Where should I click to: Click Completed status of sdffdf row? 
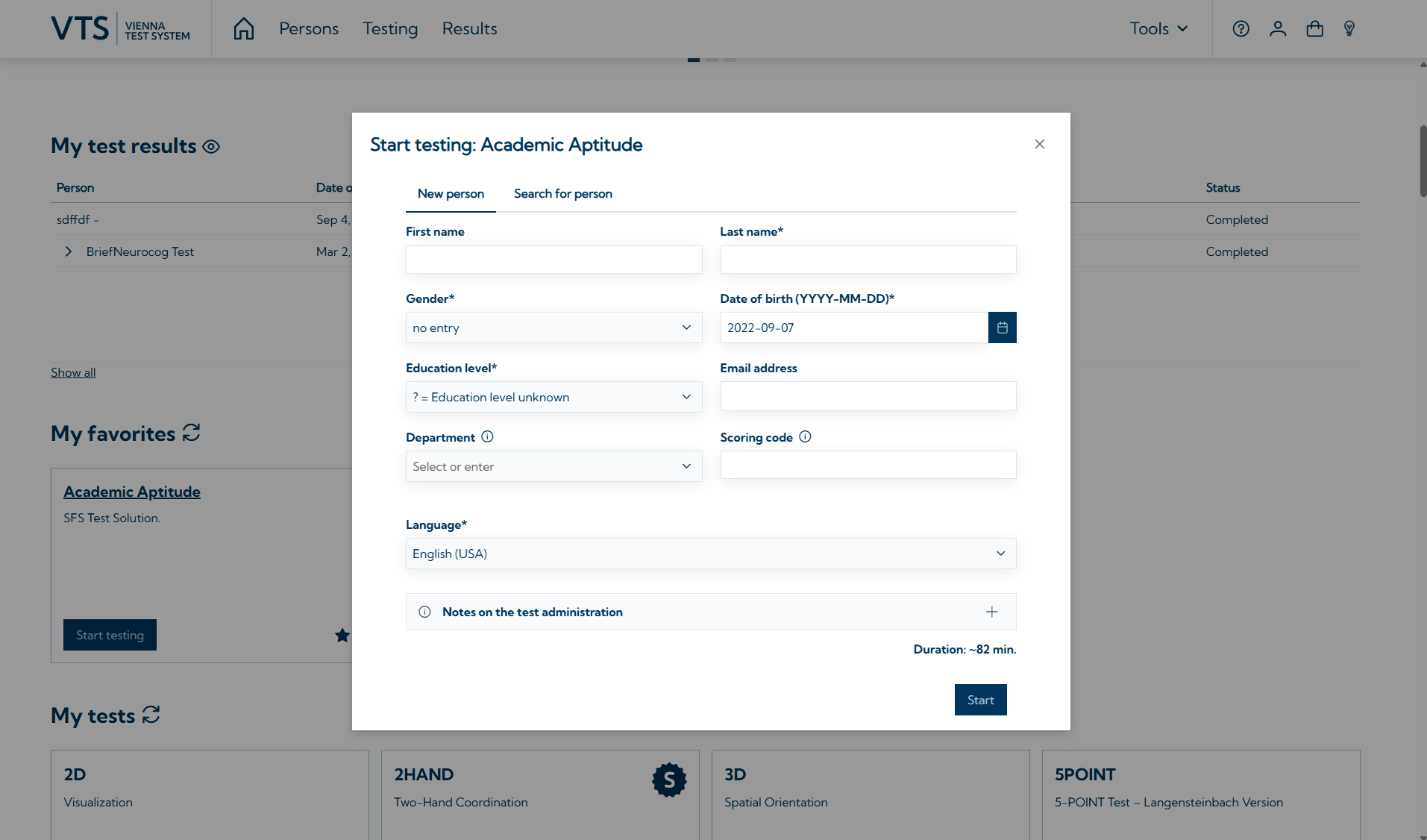tap(1237, 219)
